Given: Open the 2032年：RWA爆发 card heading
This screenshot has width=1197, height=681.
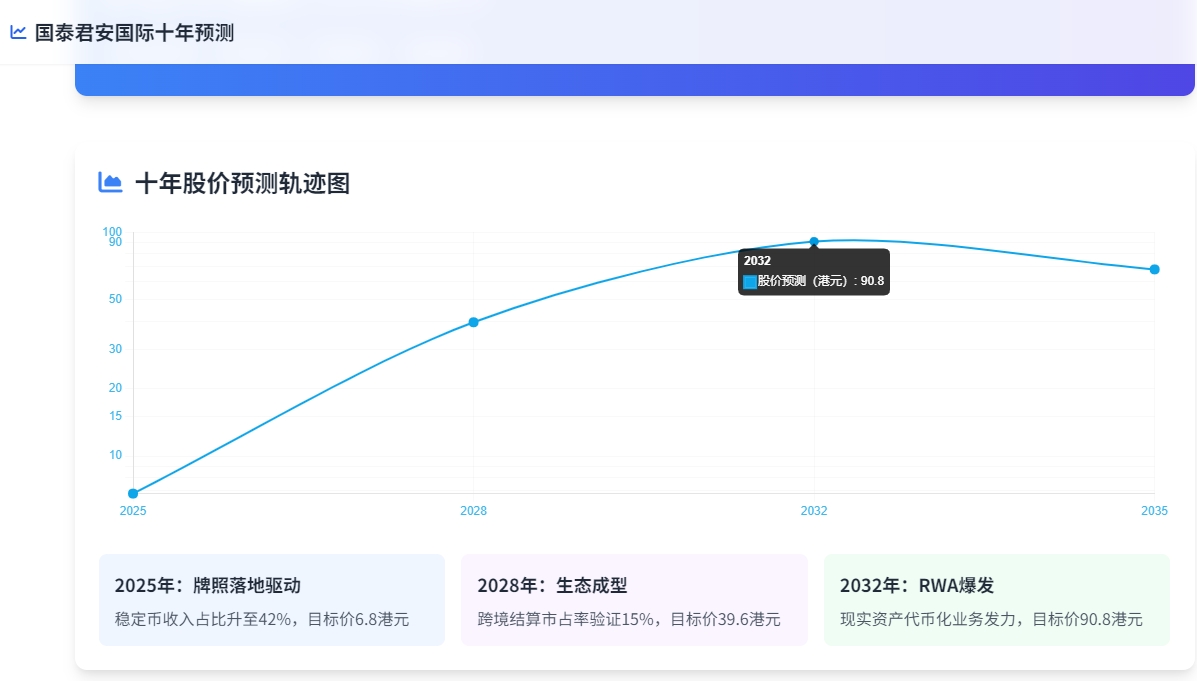Looking at the screenshot, I should (x=917, y=586).
